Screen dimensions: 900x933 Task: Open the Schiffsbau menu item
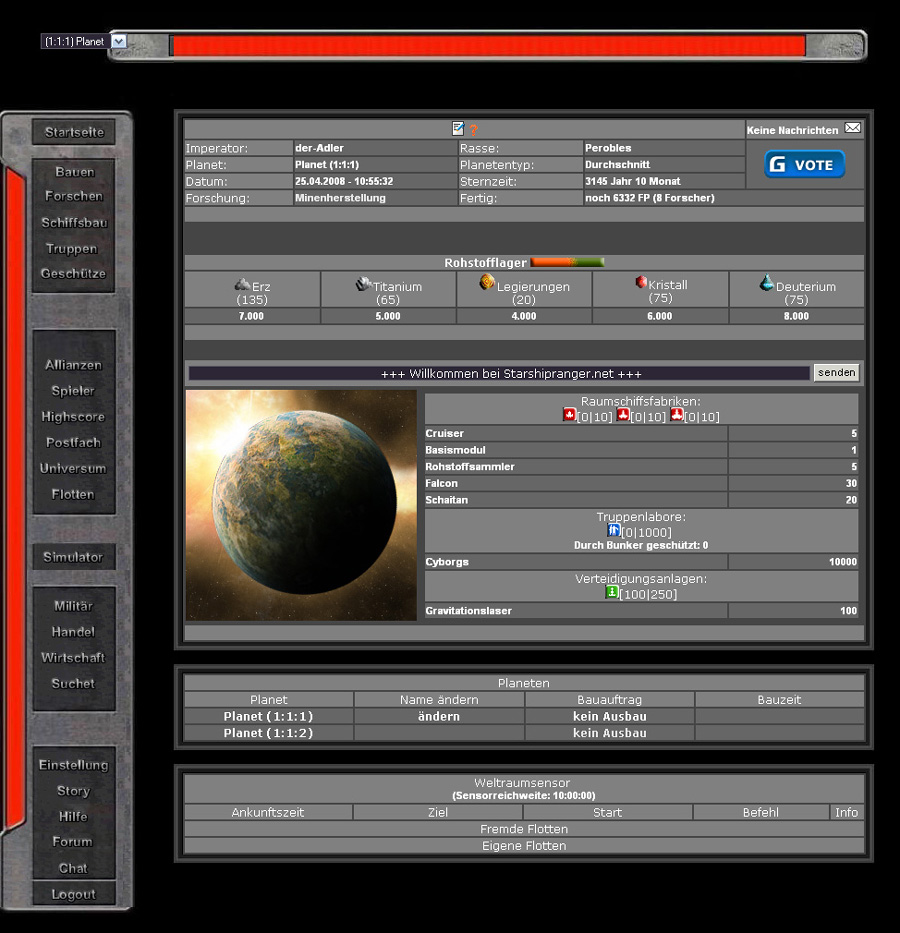(x=73, y=222)
